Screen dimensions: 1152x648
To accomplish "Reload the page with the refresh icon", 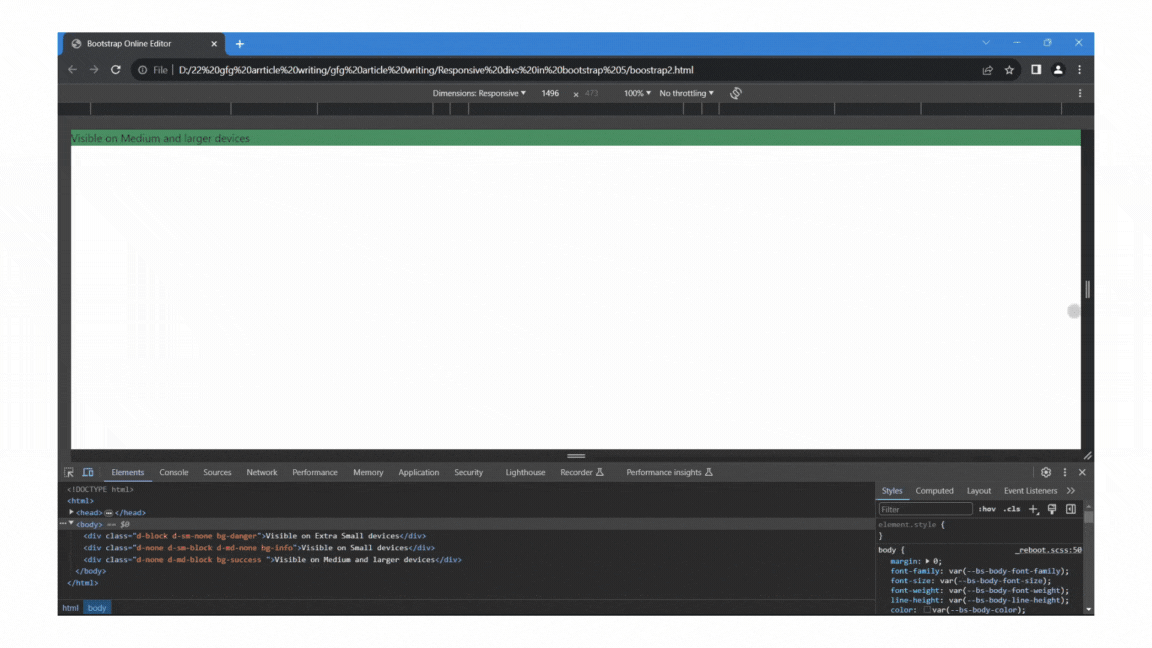I will tap(115, 70).
